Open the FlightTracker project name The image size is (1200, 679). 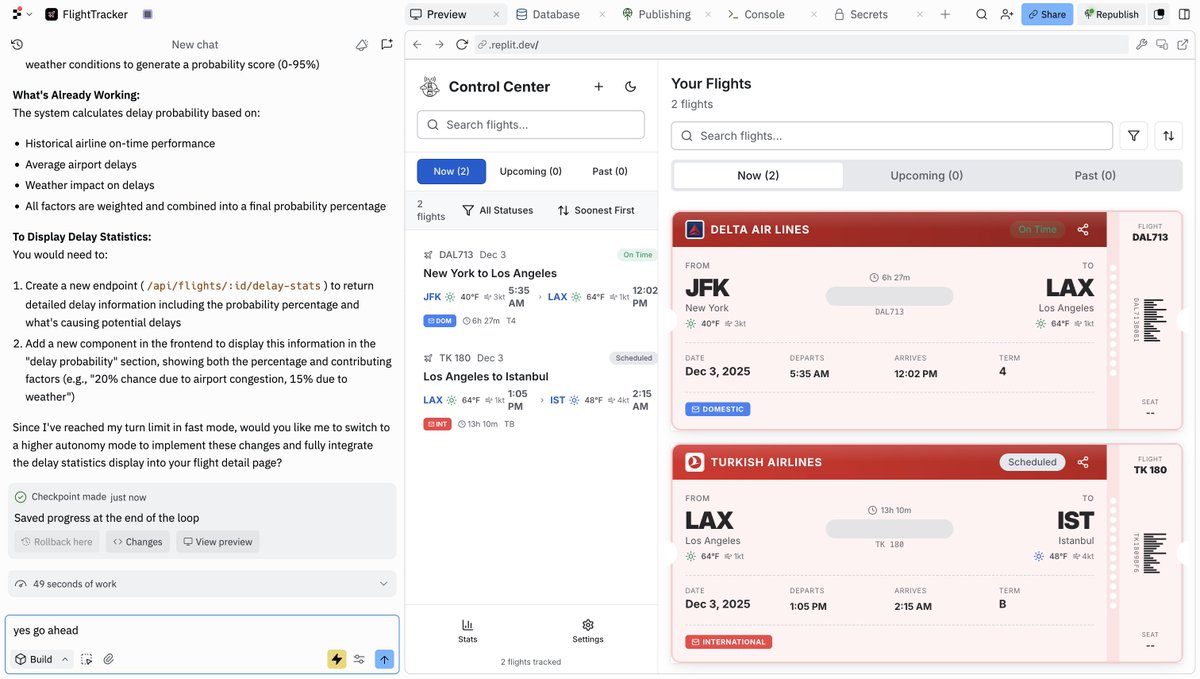click(86, 14)
